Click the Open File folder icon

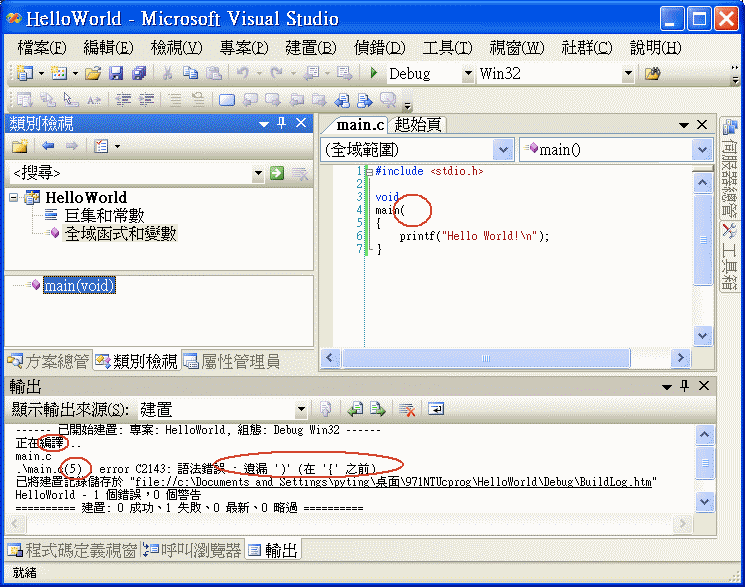tap(93, 73)
